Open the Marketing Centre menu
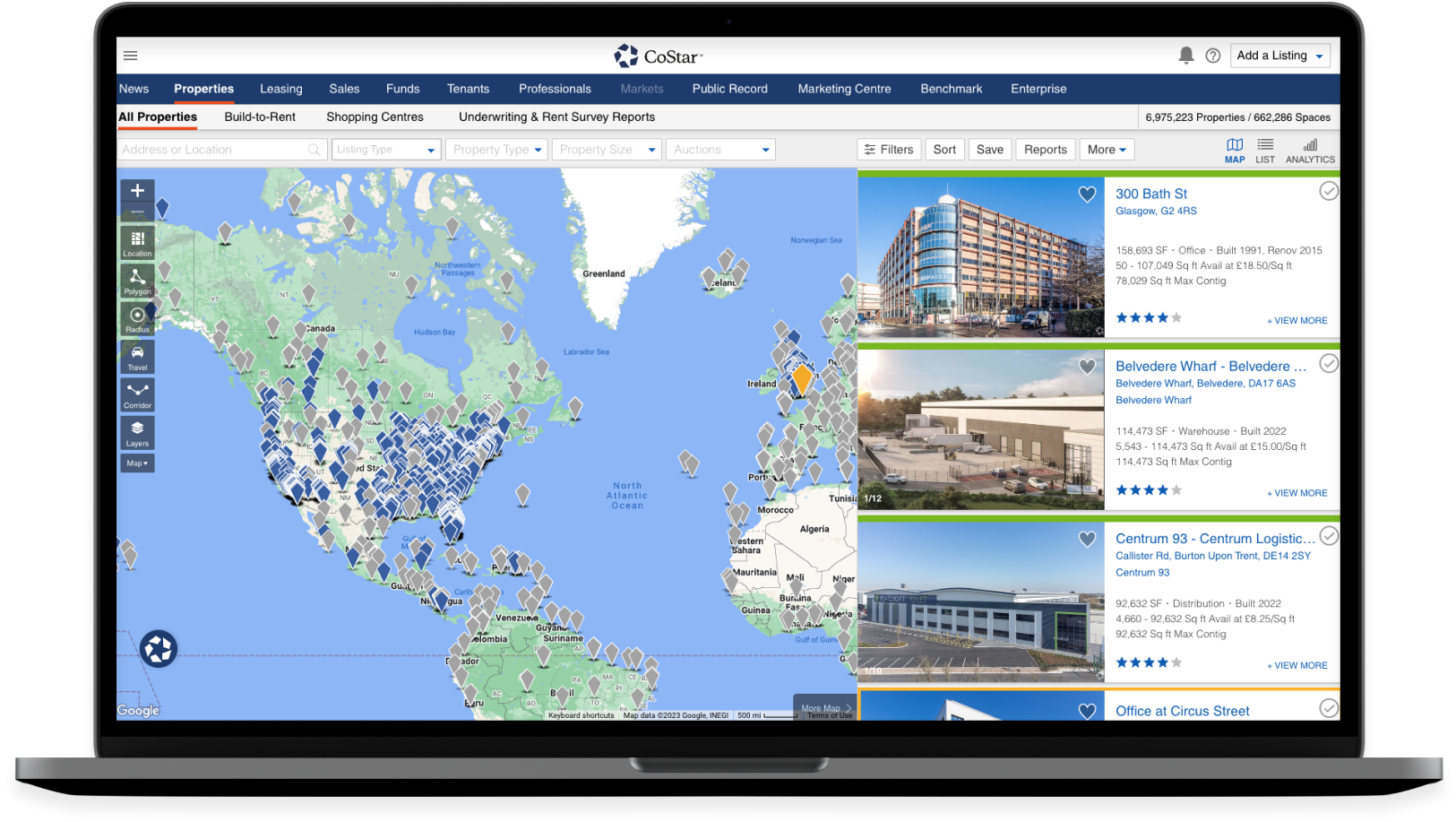This screenshot has width=1456, height=822. click(x=844, y=89)
